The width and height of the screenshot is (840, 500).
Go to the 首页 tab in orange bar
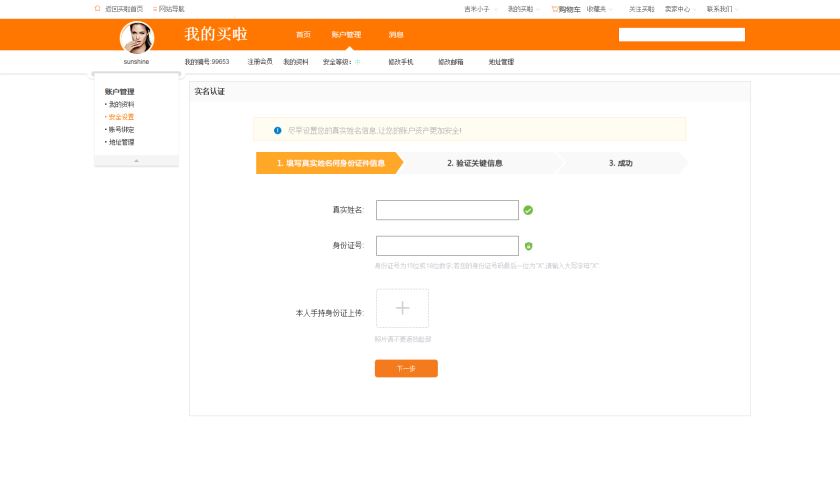(303, 35)
